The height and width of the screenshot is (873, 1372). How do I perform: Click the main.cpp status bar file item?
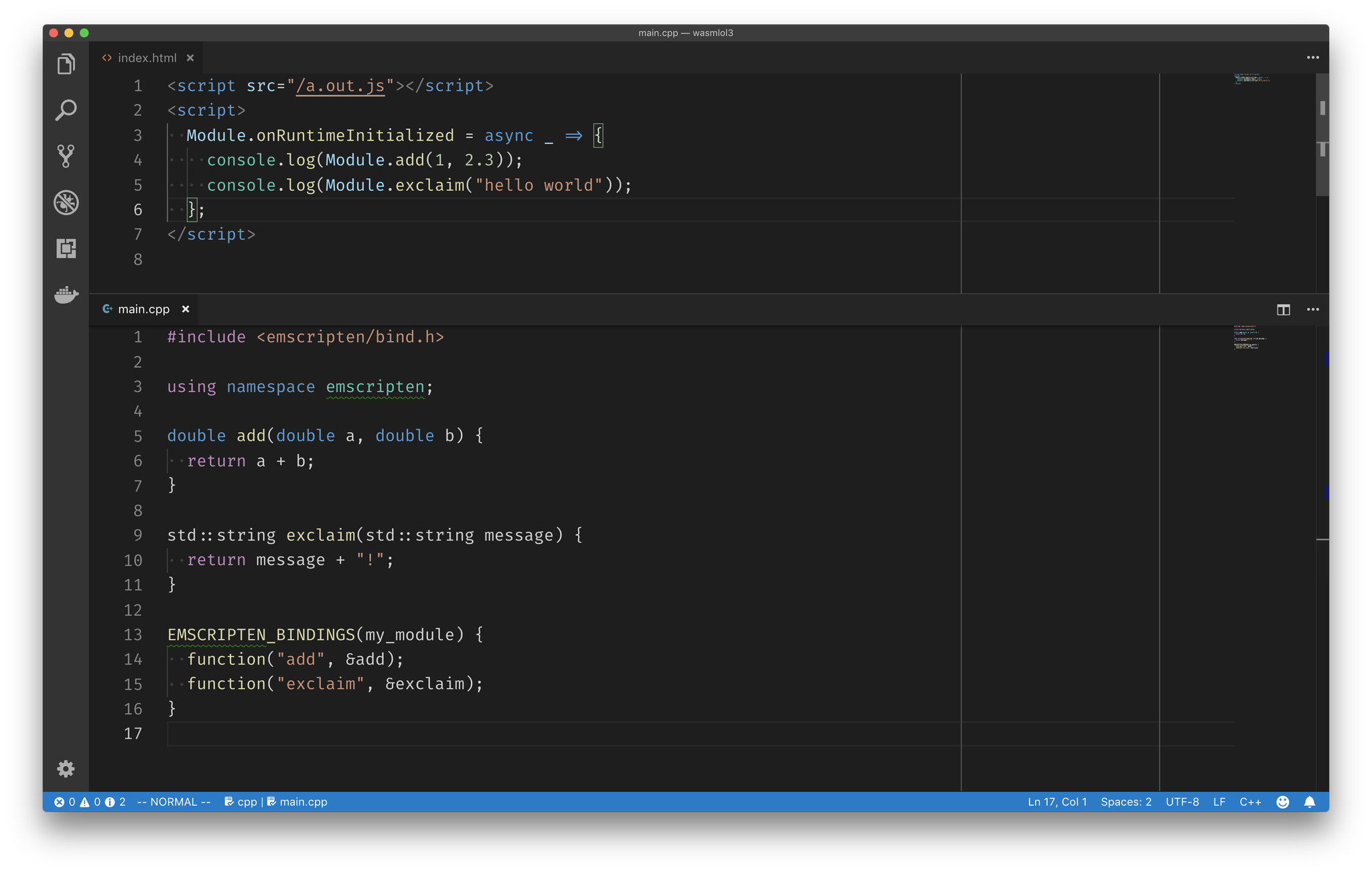click(x=297, y=802)
